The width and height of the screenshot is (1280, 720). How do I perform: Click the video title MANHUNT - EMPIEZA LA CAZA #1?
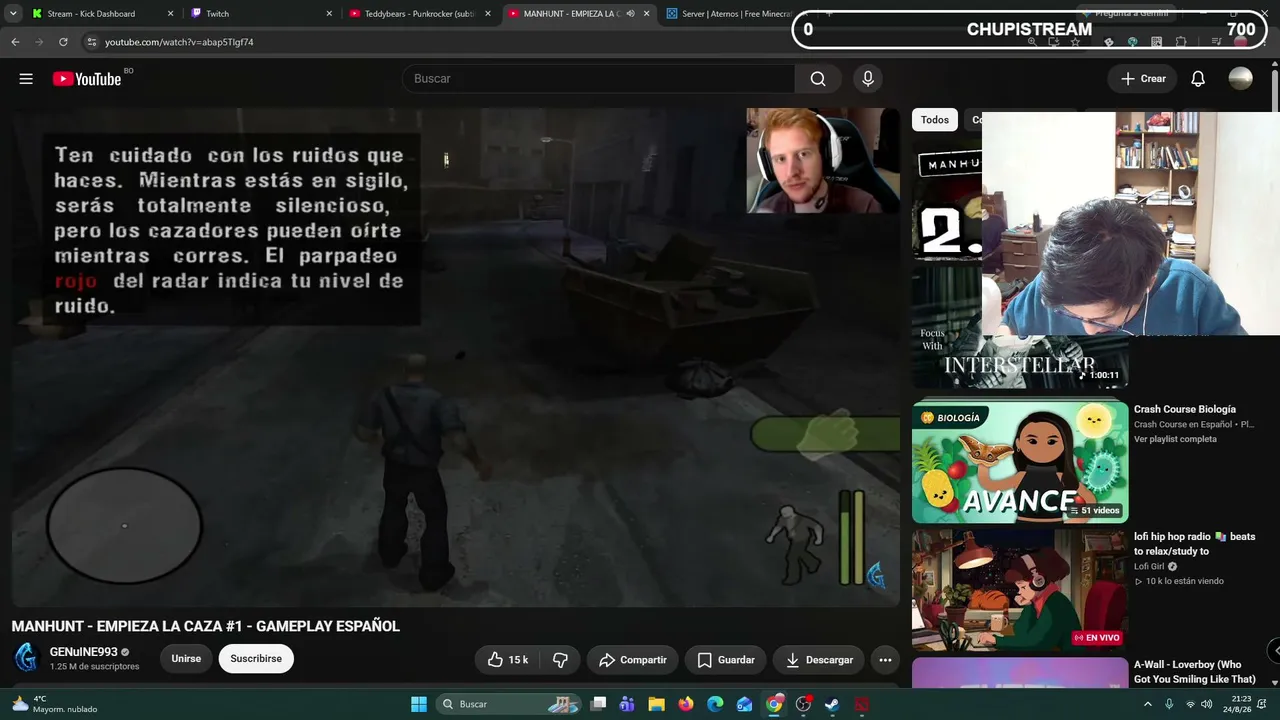tap(206, 626)
